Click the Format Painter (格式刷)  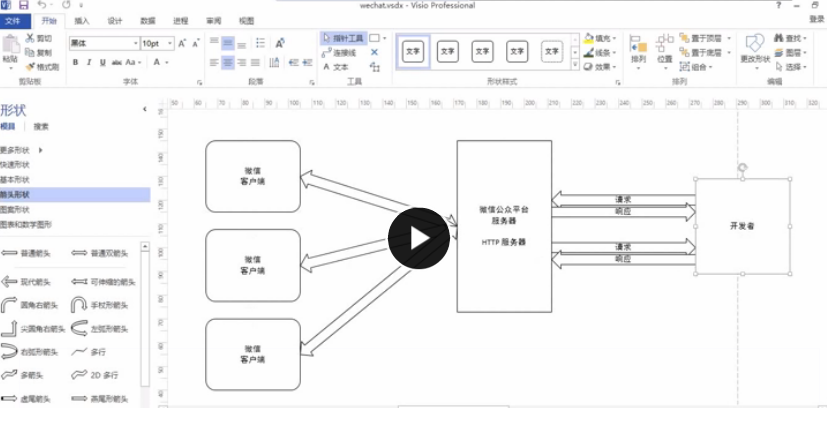[x=42, y=67]
